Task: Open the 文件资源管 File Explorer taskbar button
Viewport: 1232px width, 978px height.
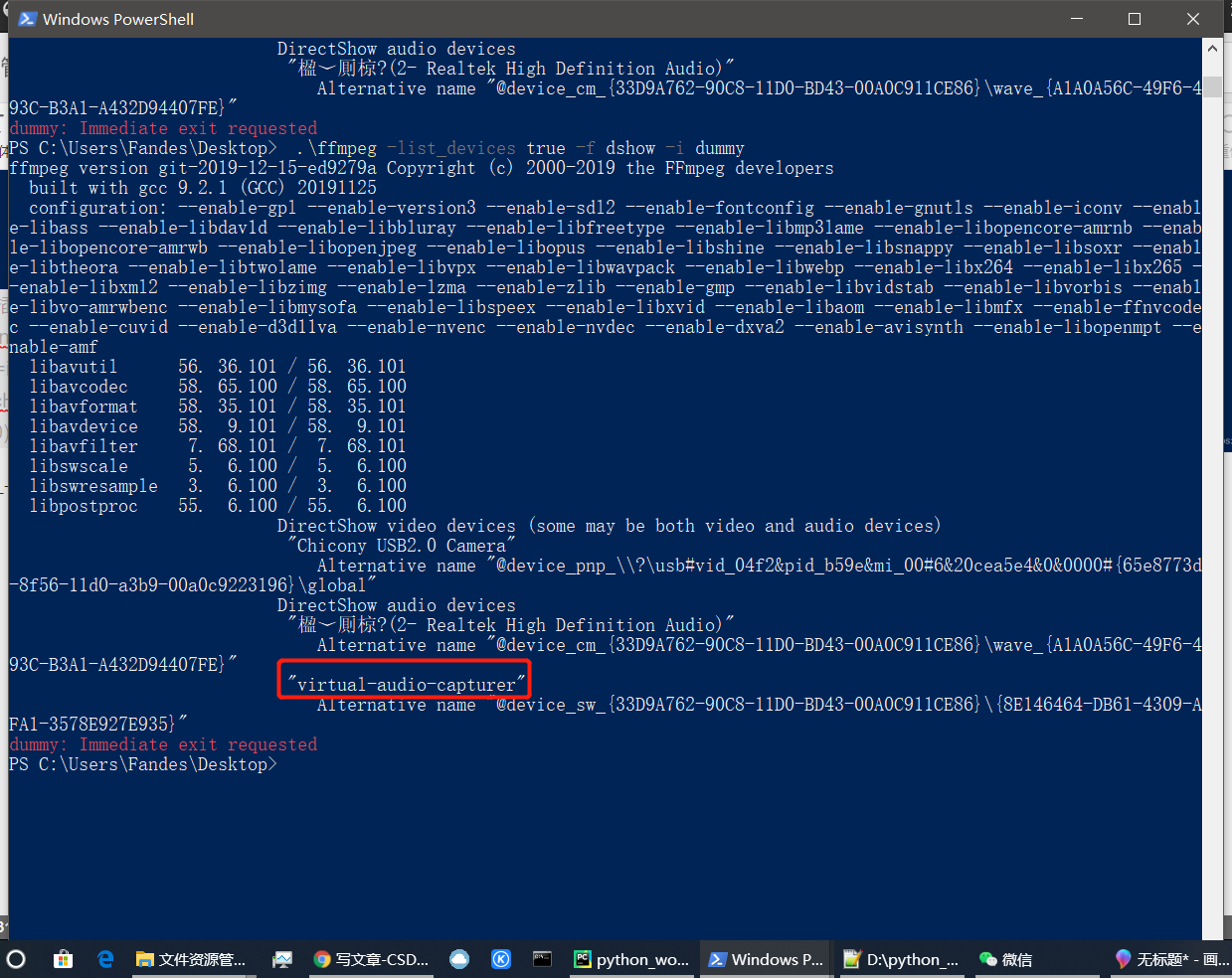Action: tap(191, 959)
